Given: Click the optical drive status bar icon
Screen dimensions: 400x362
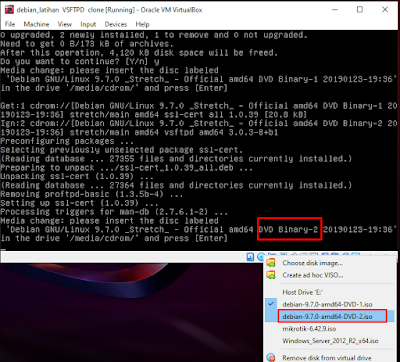Looking at the screenshot, I should (261, 257).
